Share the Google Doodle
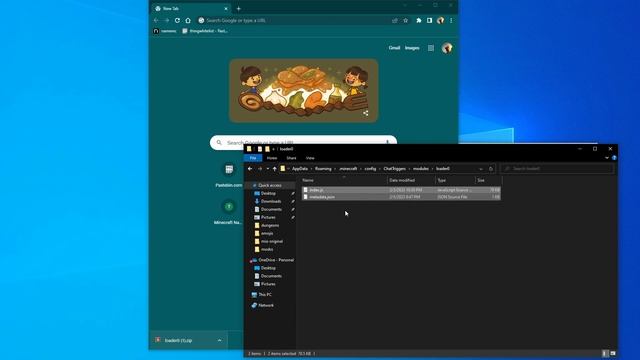The width and height of the screenshot is (640, 360). tap(366, 113)
